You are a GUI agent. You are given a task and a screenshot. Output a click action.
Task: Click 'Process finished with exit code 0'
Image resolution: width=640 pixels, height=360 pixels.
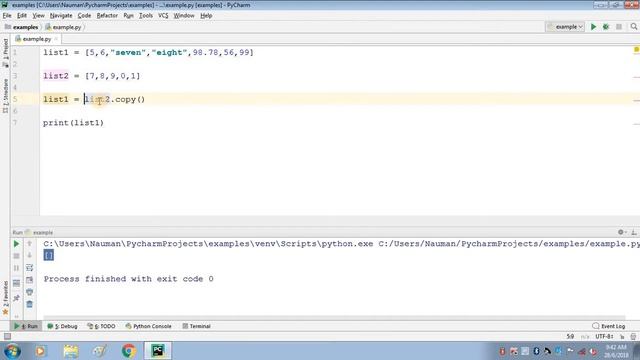pos(129,279)
